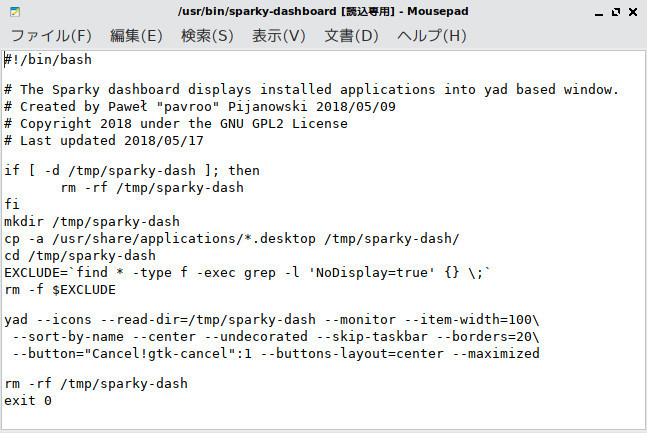The image size is (647, 433).
Task: Click the '--borders=20\' option
Action: click(x=488, y=337)
